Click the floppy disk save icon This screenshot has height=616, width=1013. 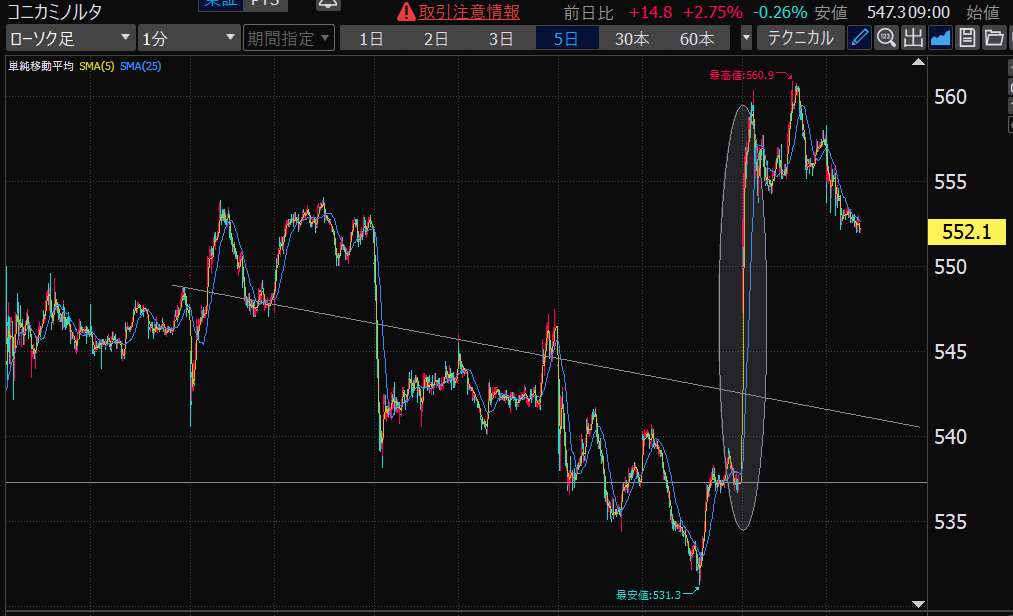tap(967, 39)
